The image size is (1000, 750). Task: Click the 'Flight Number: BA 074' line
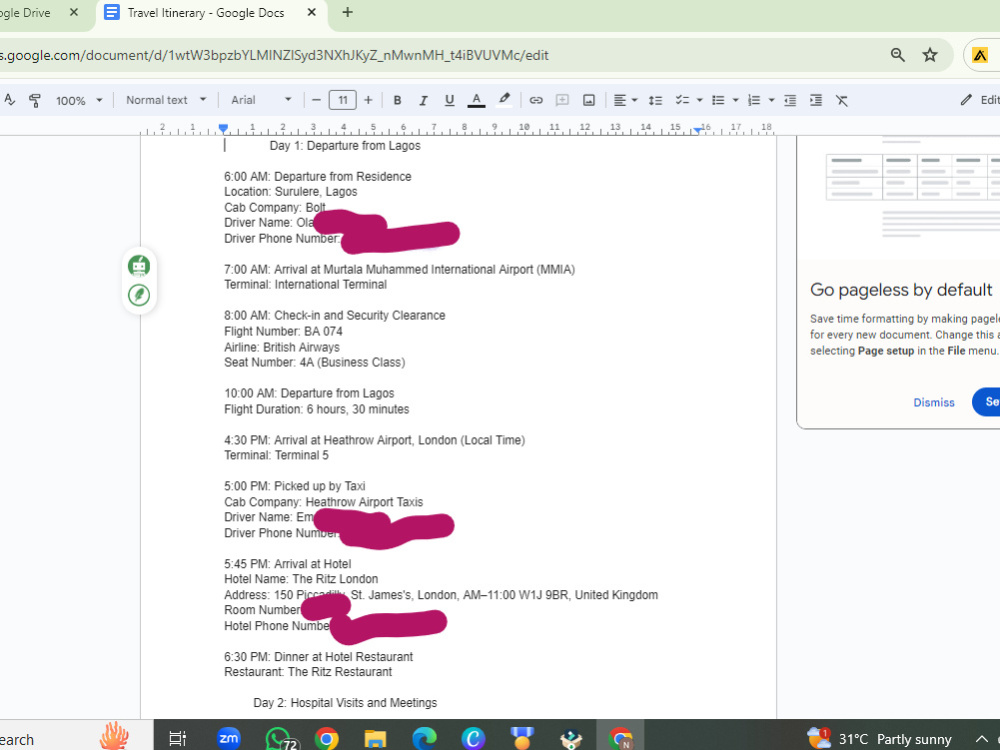[x=283, y=332]
